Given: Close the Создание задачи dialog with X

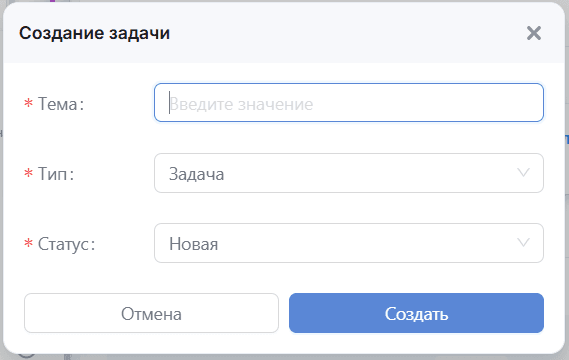Looking at the screenshot, I should (x=534, y=33).
